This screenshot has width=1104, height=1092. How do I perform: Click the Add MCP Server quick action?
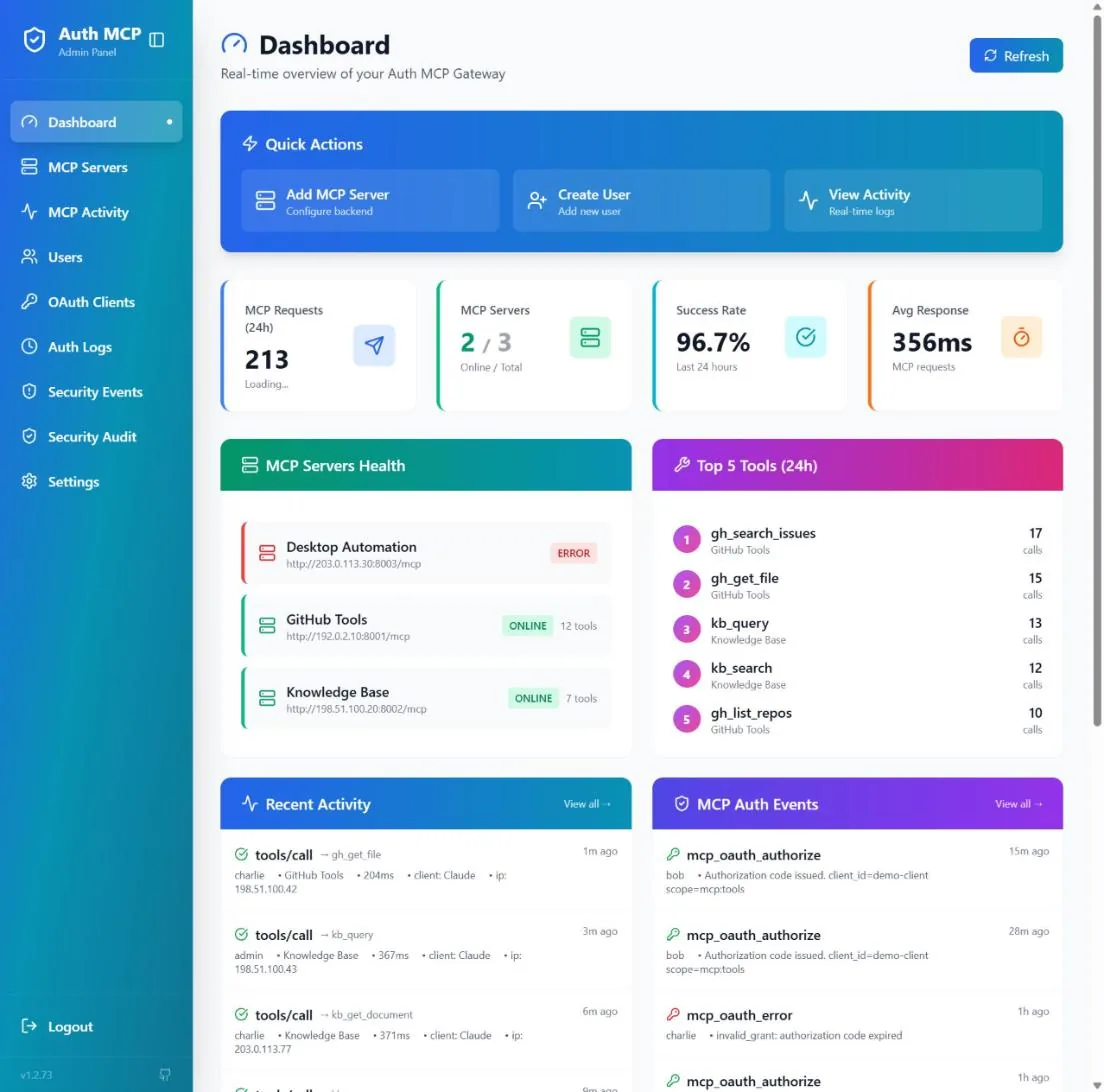point(370,201)
